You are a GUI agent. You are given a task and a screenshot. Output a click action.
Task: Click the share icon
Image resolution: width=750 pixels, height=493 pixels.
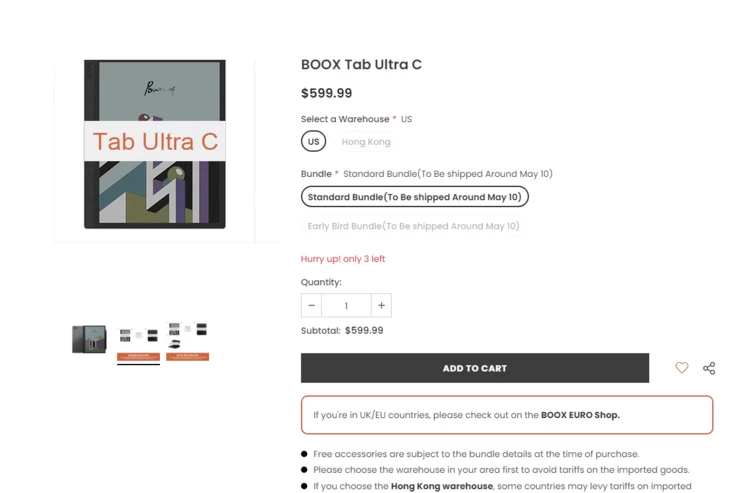pyautogui.click(x=709, y=368)
